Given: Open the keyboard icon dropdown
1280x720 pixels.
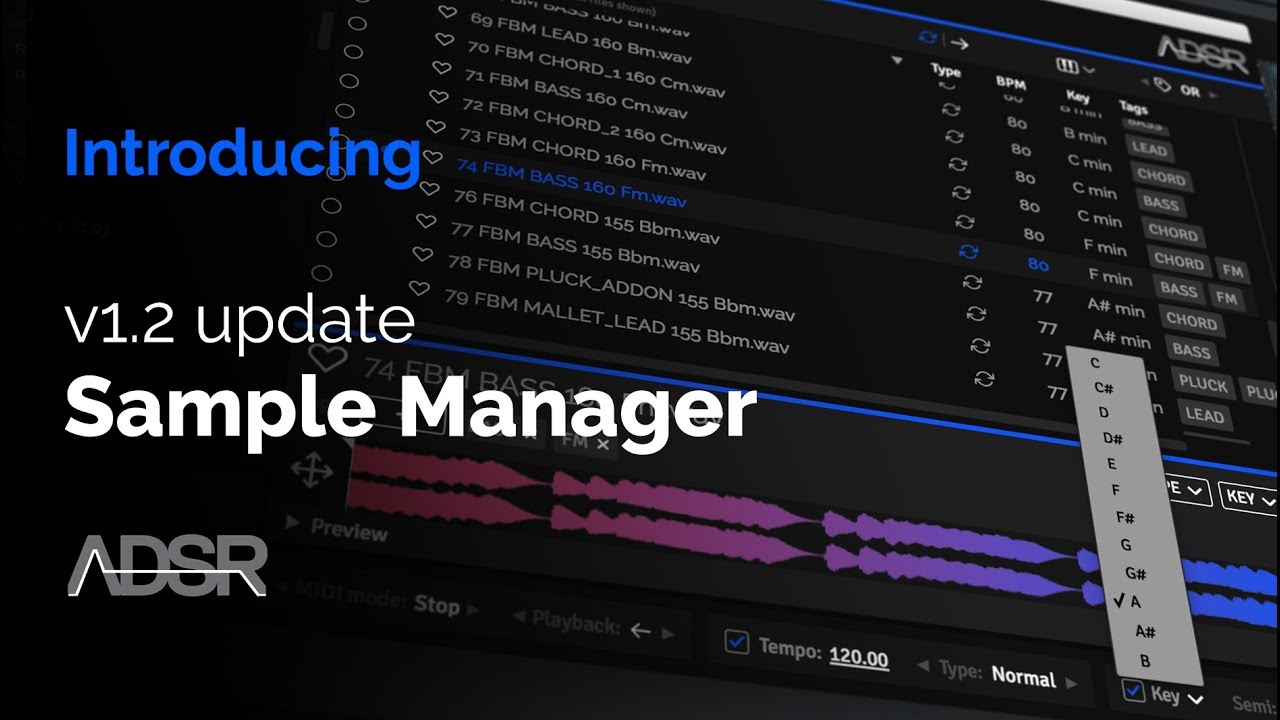Looking at the screenshot, I should tap(1075, 68).
